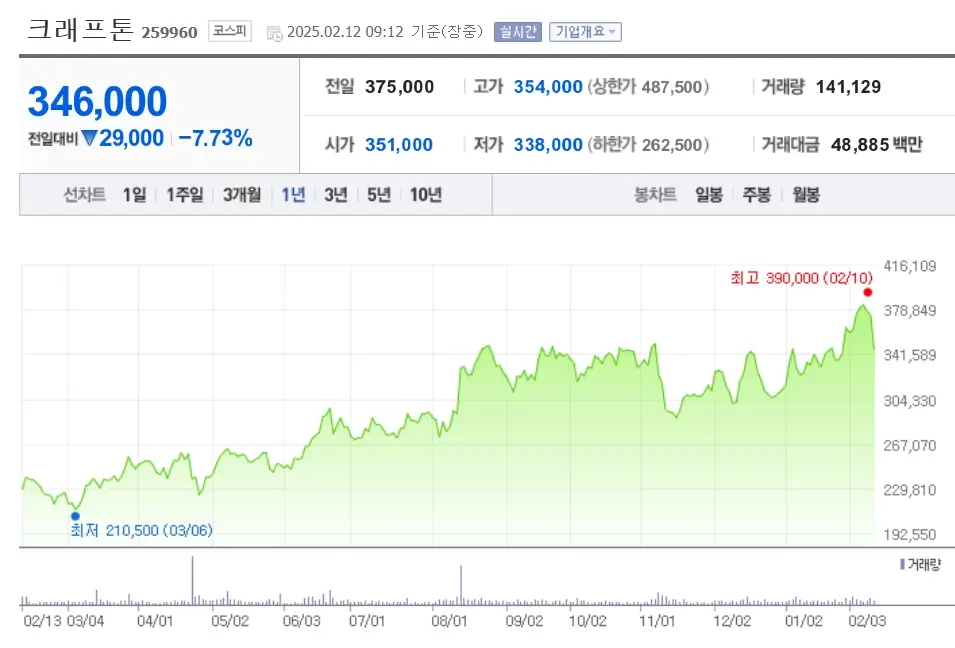955x648 pixels.
Task: Select the 10년 chart period
Action: (424, 194)
